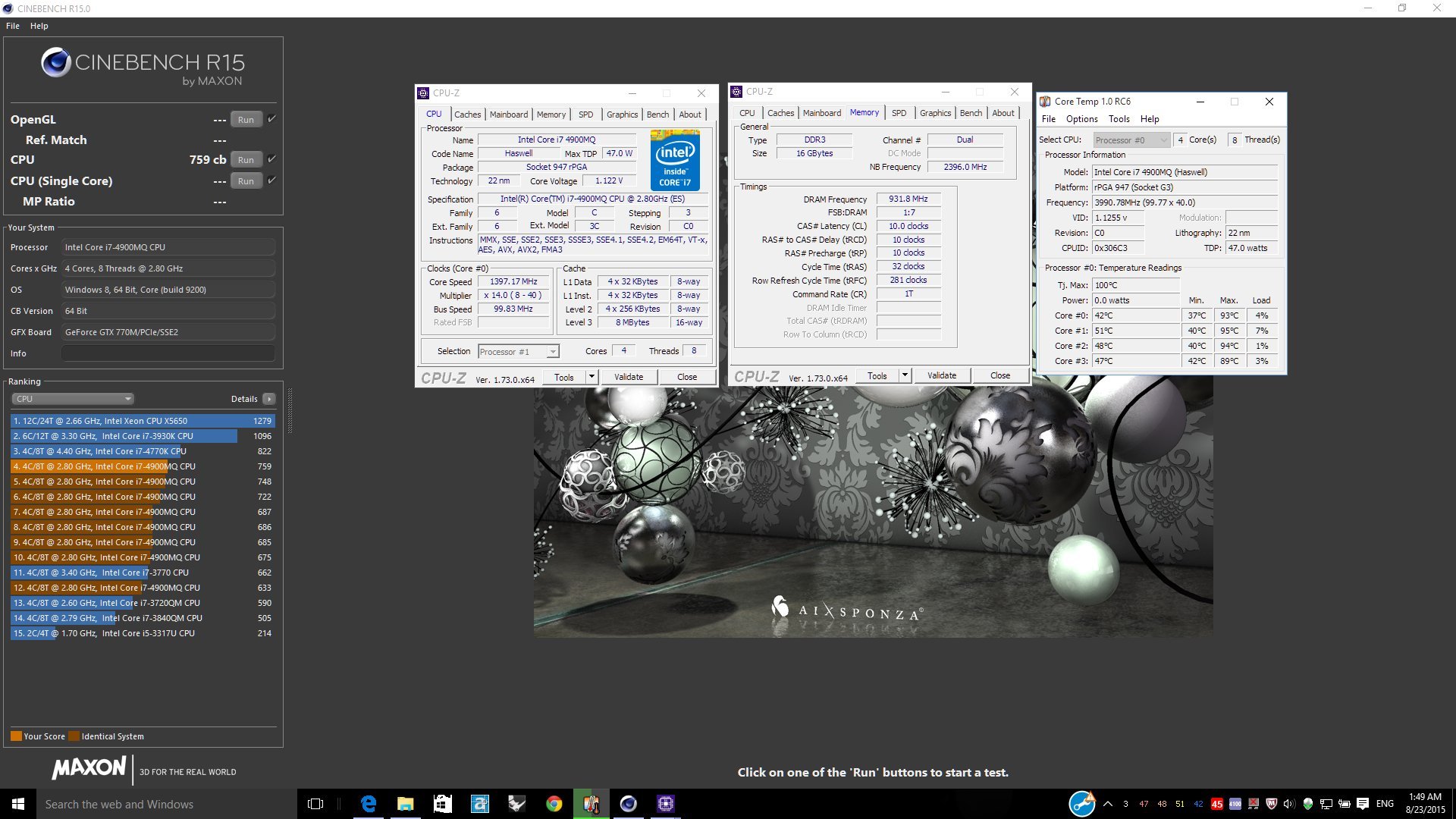Image resolution: width=1456 pixels, height=819 pixels.
Task: Click the MAXON logo at bottom
Action: pyautogui.click(x=89, y=767)
